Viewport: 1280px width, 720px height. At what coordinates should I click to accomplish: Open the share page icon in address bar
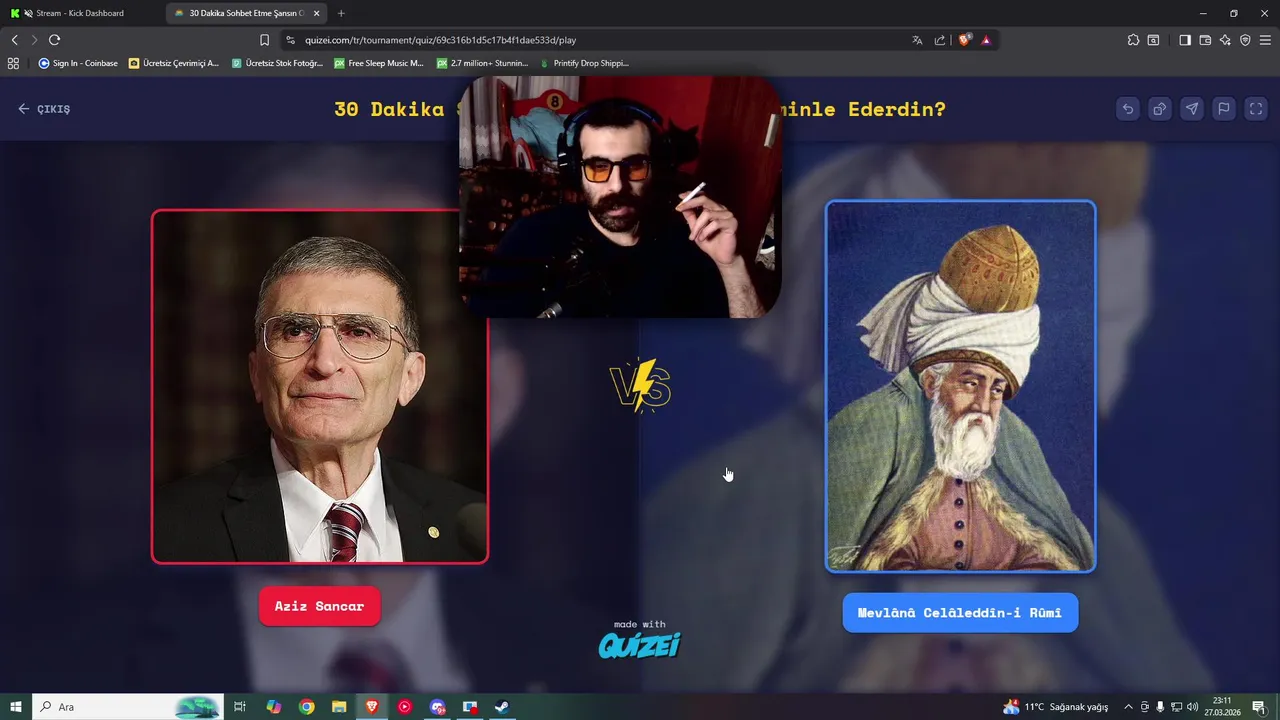(940, 40)
